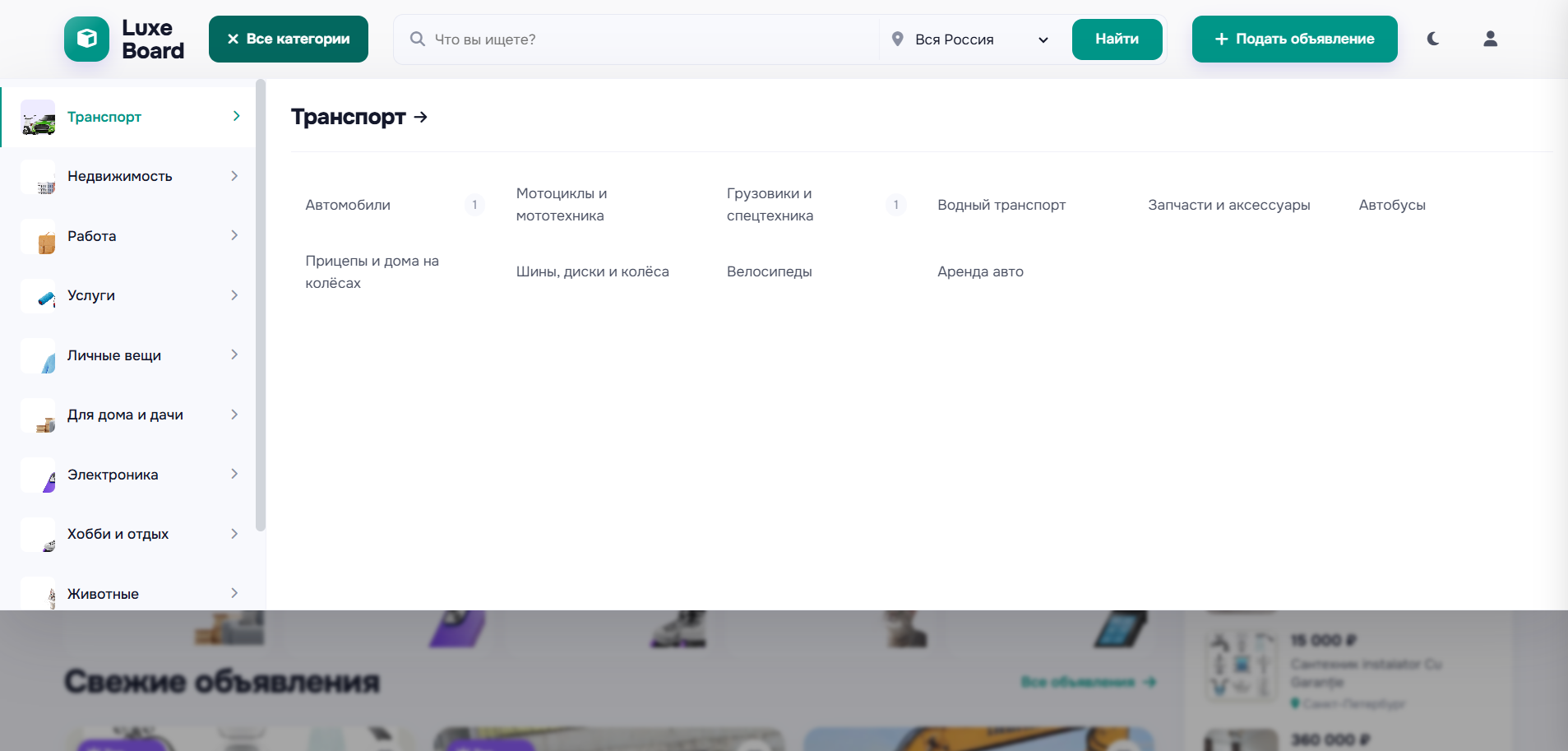Open Грузовики и спецтехника subcategory

[x=770, y=205]
